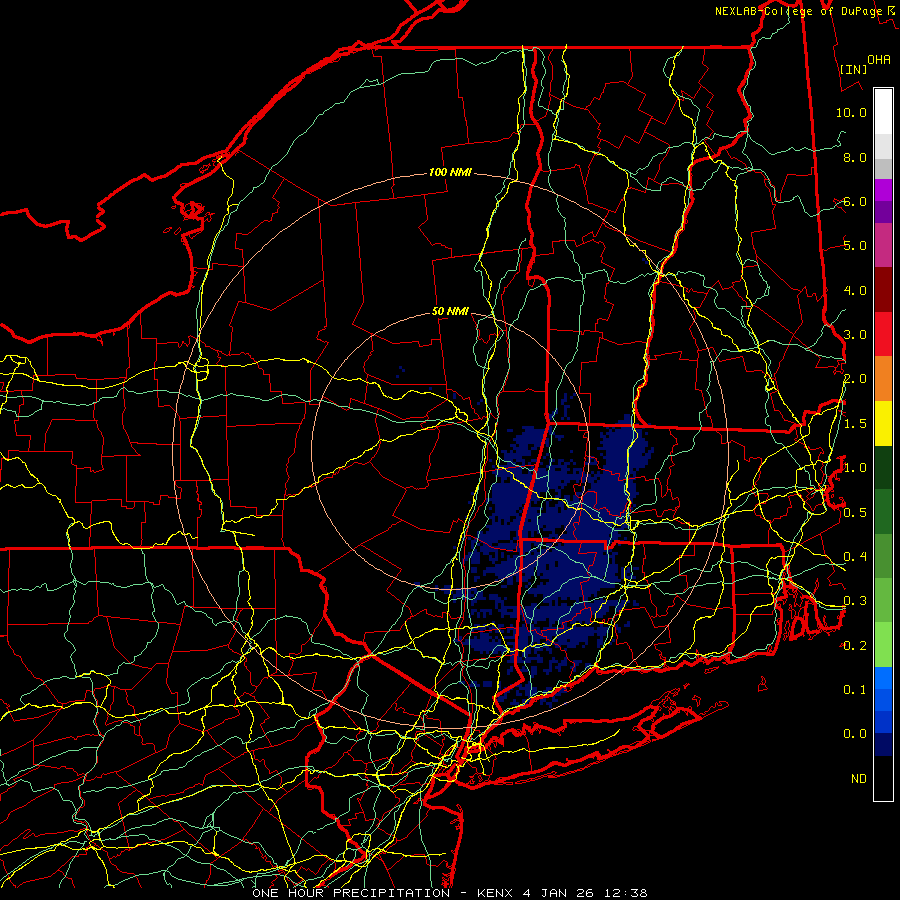The height and width of the screenshot is (900, 900).
Task: Click the '3.0' legend value
Action: [x=855, y=335]
